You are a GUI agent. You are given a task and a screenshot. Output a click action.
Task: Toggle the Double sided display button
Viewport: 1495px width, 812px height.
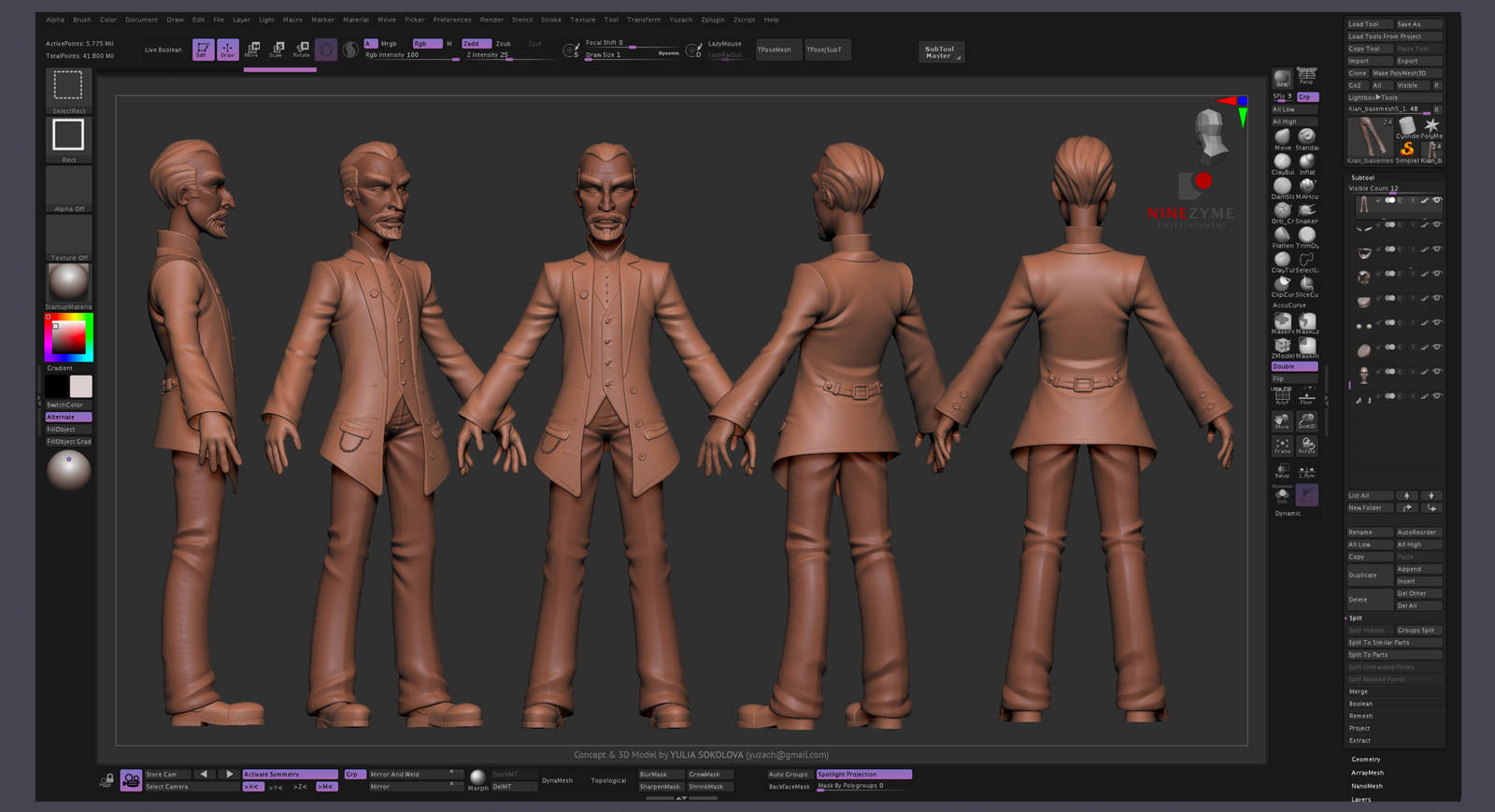(1294, 366)
